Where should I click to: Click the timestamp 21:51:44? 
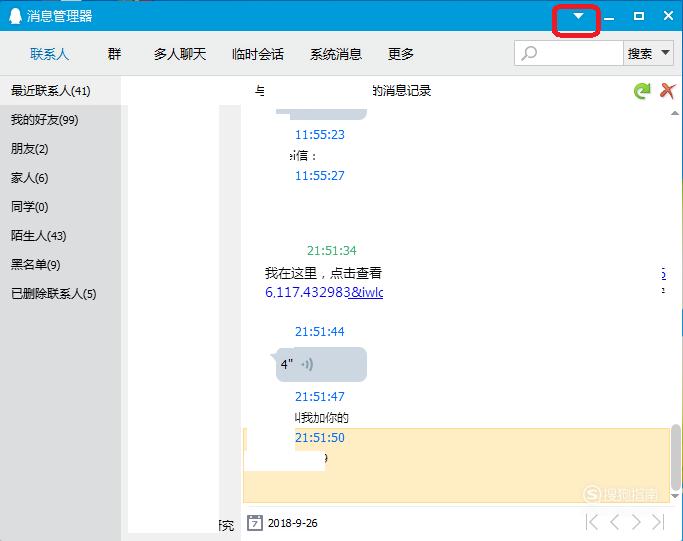click(x=320, y=331)
